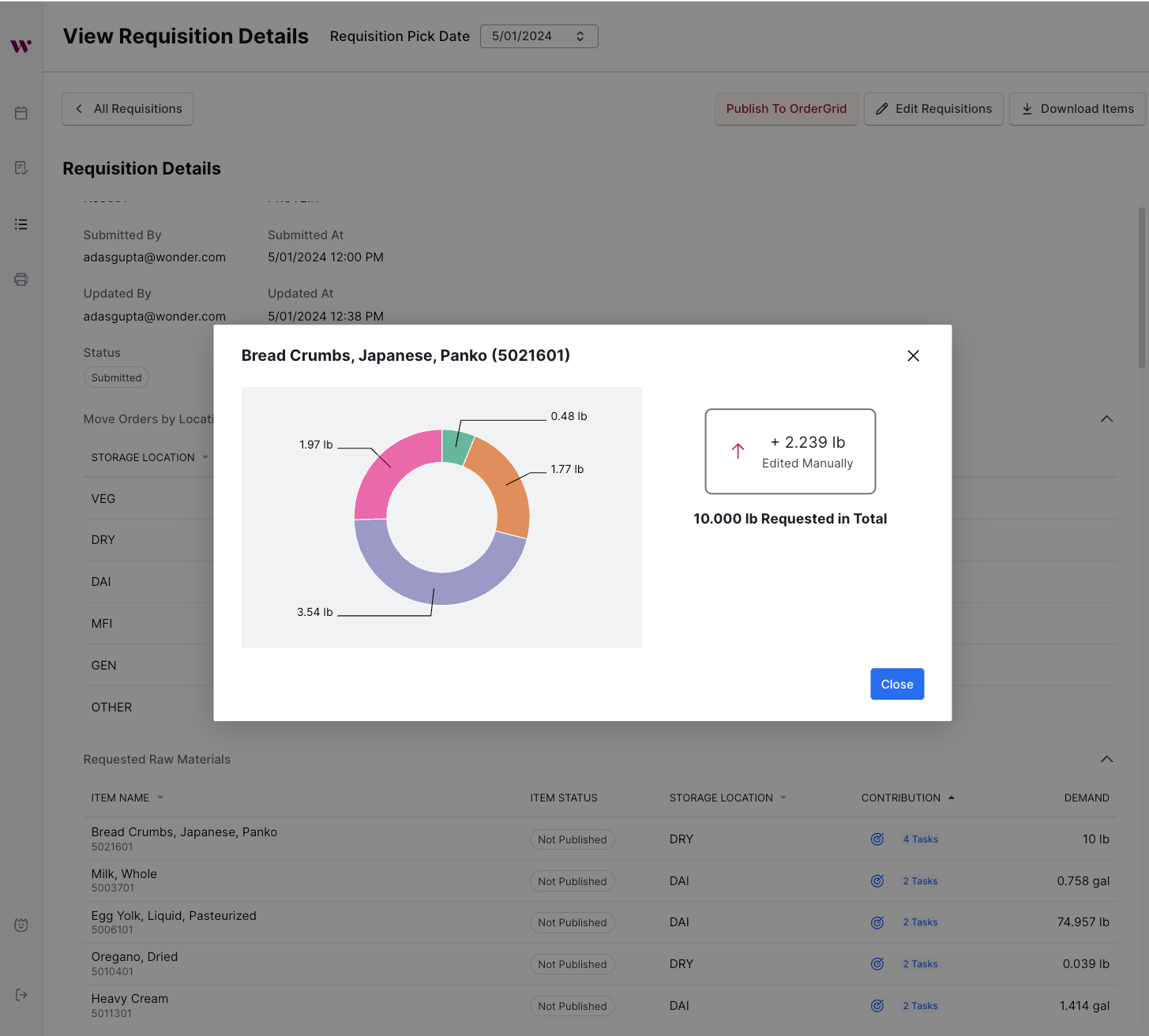Open the 2 Tasks link for Heavy Cream
This screenshot has height=1036, width=1149.
click(x=921, y=1006)
